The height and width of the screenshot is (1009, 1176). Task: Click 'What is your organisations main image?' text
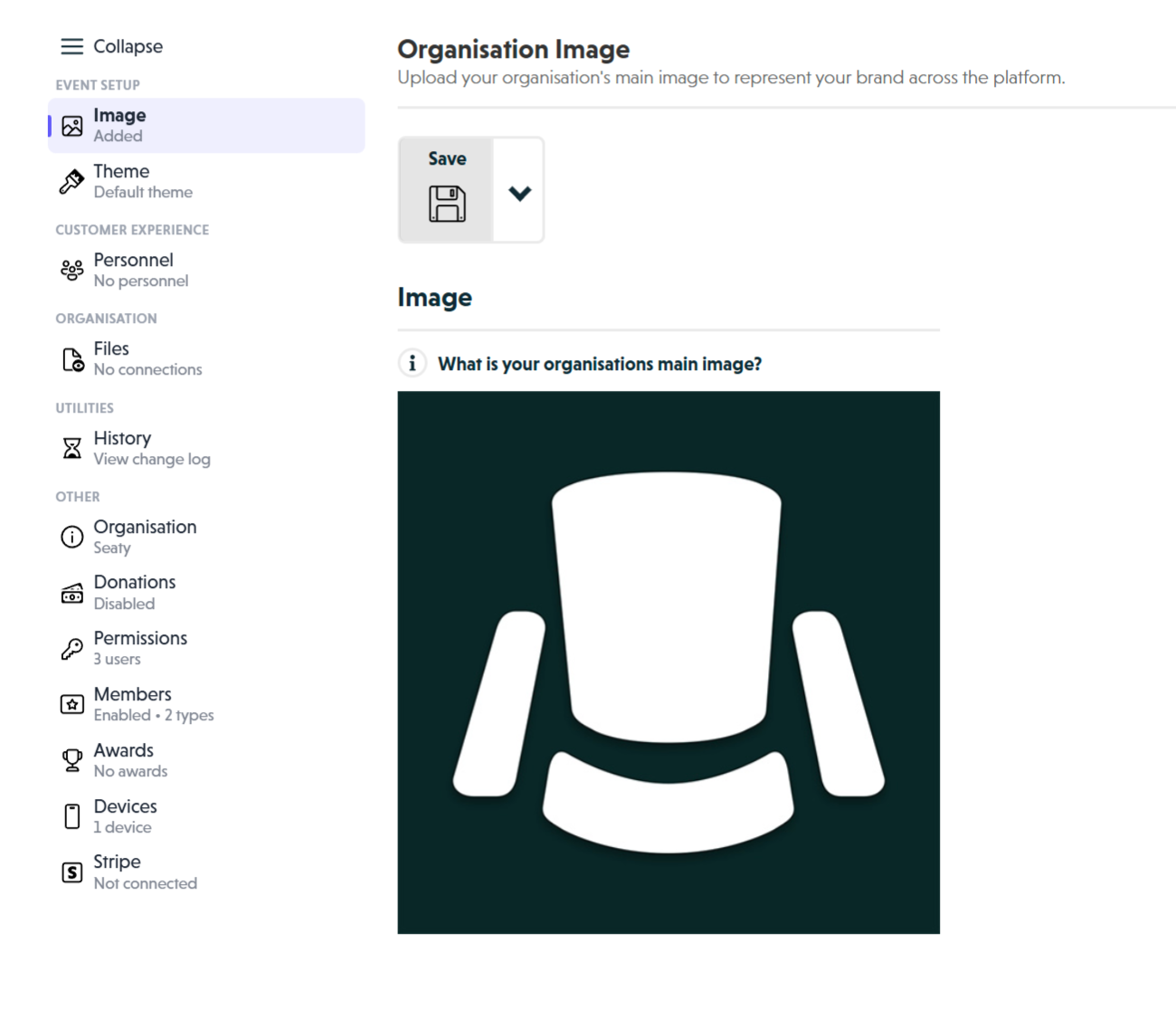pyautogui.click(x=600, y=364)
